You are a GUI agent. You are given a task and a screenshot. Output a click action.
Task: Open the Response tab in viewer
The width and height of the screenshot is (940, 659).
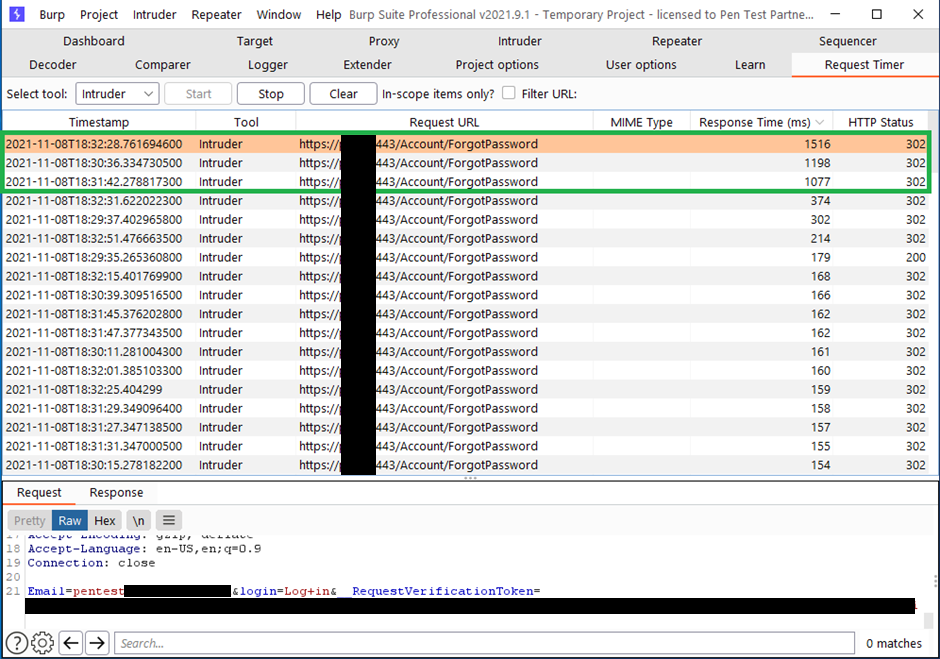point(116,492)
